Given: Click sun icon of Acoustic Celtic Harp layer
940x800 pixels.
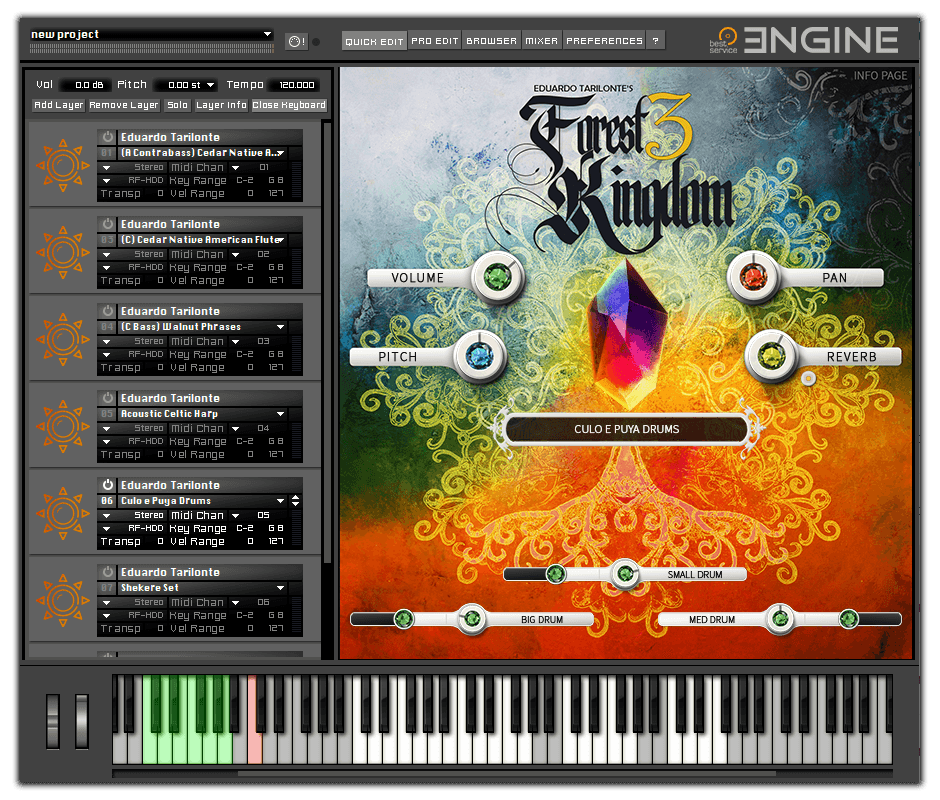Looking at the screenshot, I should (x=63, y=426).
